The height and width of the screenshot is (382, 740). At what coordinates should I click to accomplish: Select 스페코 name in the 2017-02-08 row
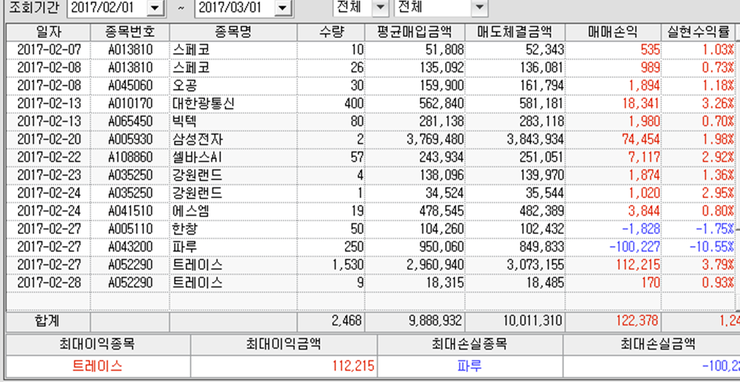click(x=191, y=68)
